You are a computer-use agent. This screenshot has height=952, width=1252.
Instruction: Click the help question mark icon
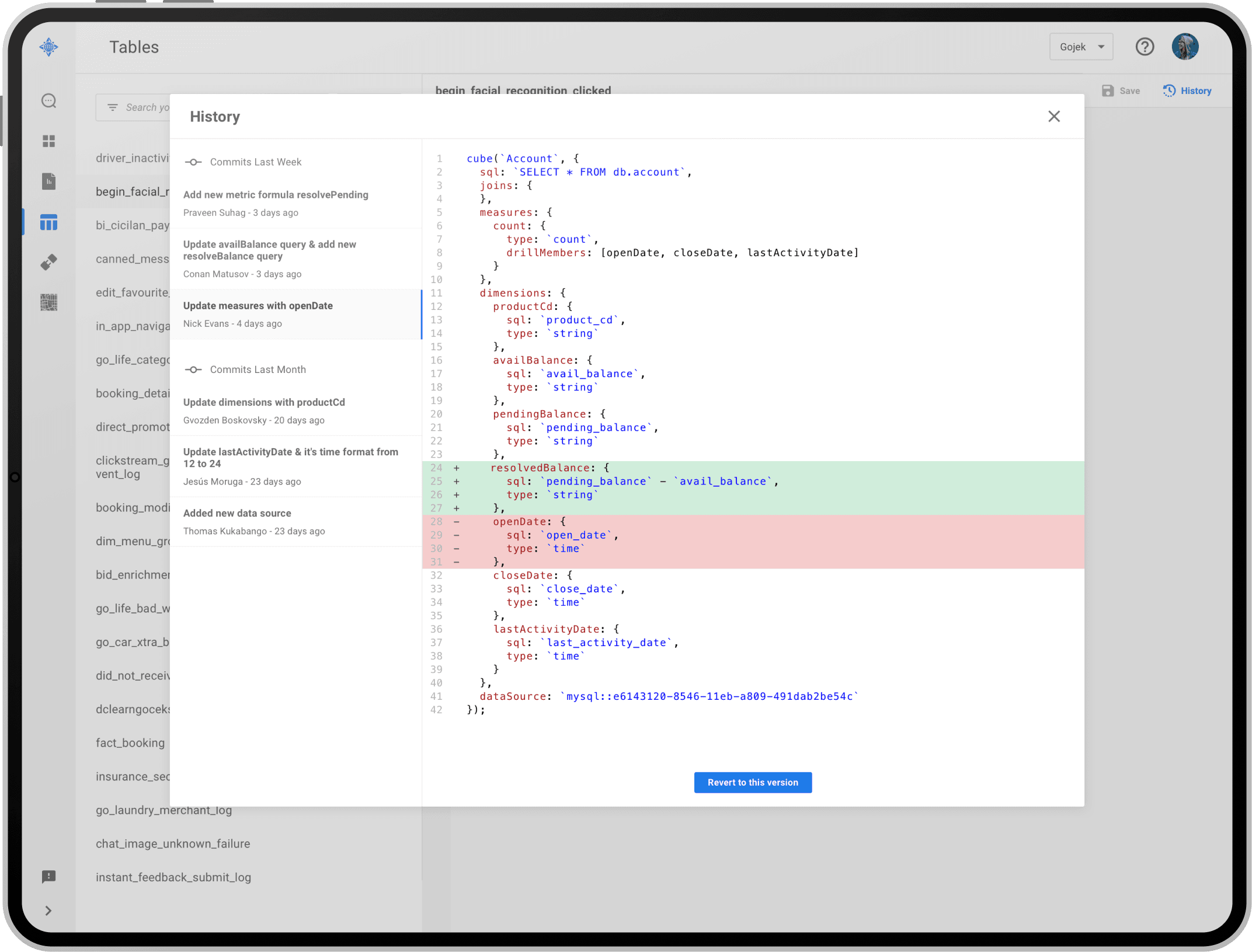[x=1145, y=47]
